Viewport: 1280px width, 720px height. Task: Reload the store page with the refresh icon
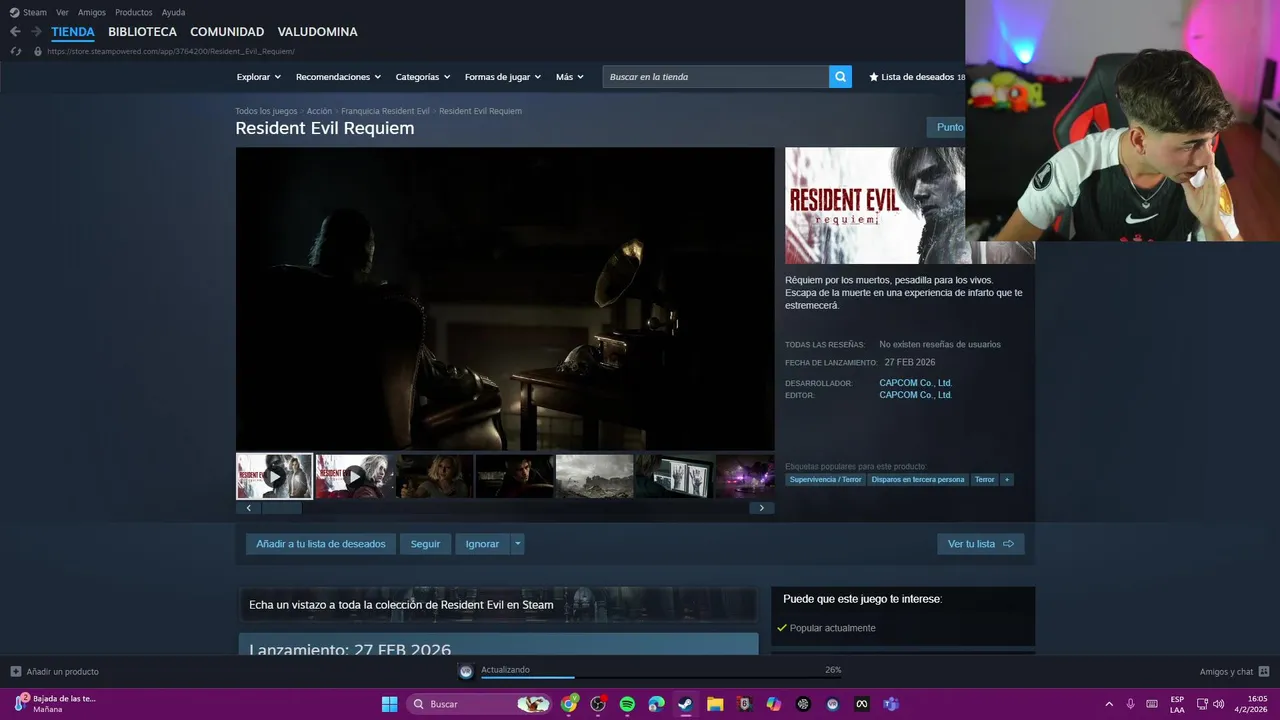coord(15,51)
